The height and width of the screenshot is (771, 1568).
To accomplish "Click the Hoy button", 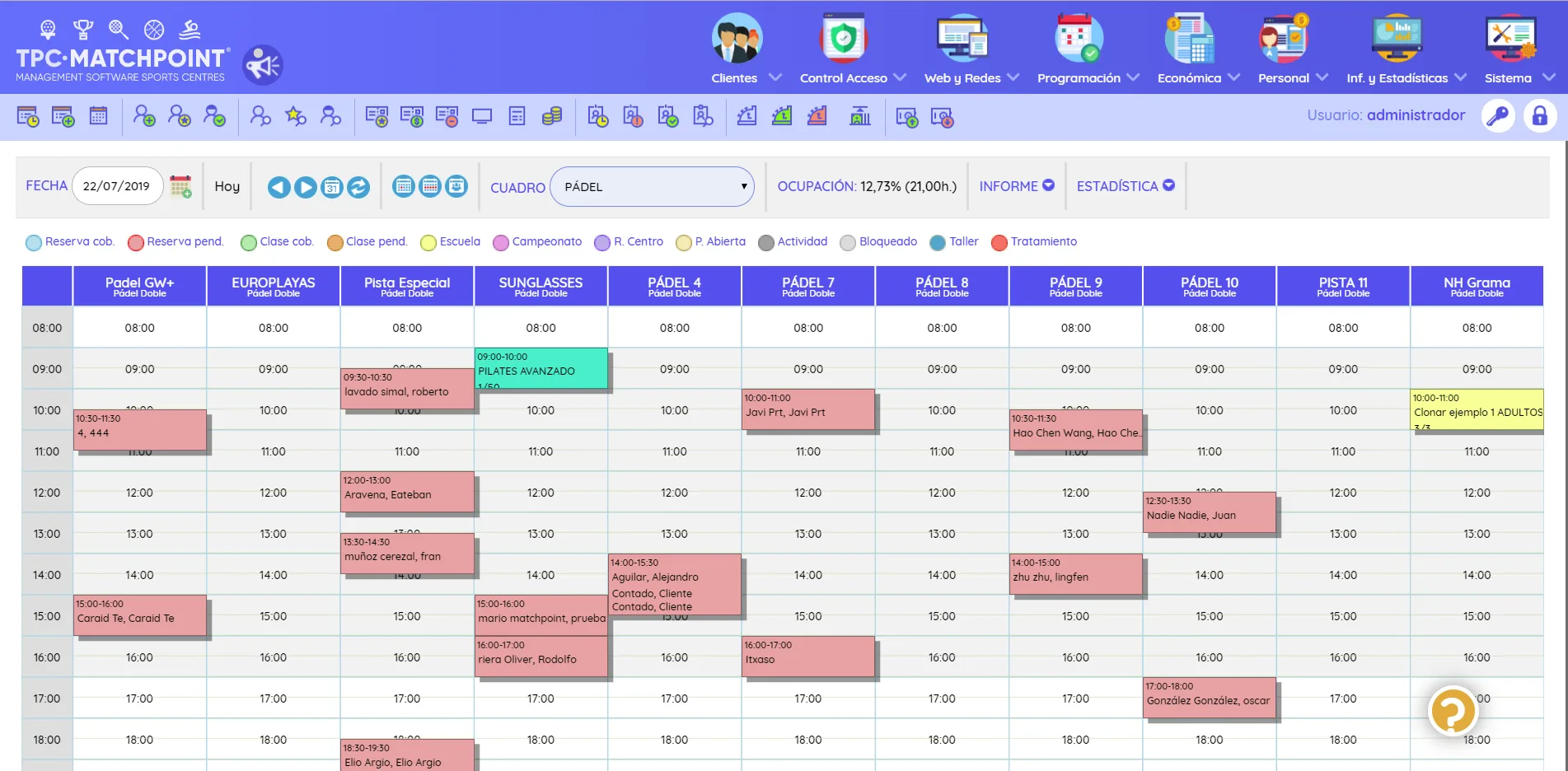I will (x=227, y=186).
